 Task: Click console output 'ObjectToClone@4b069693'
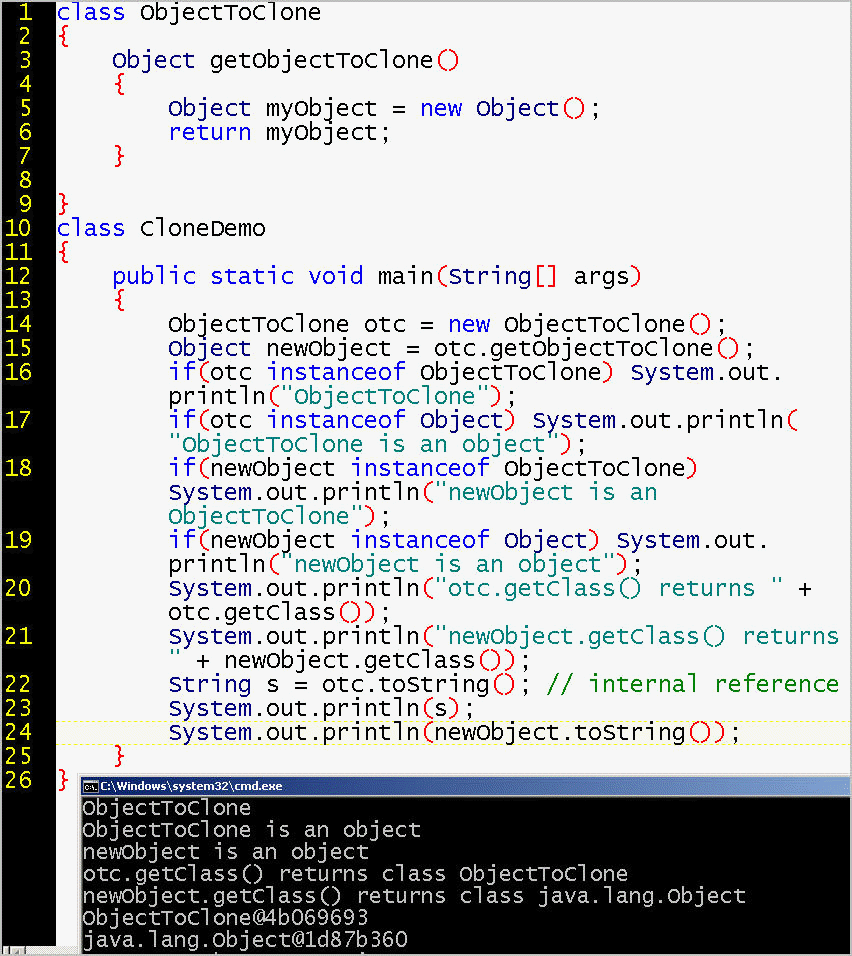(x=225, y=918)
